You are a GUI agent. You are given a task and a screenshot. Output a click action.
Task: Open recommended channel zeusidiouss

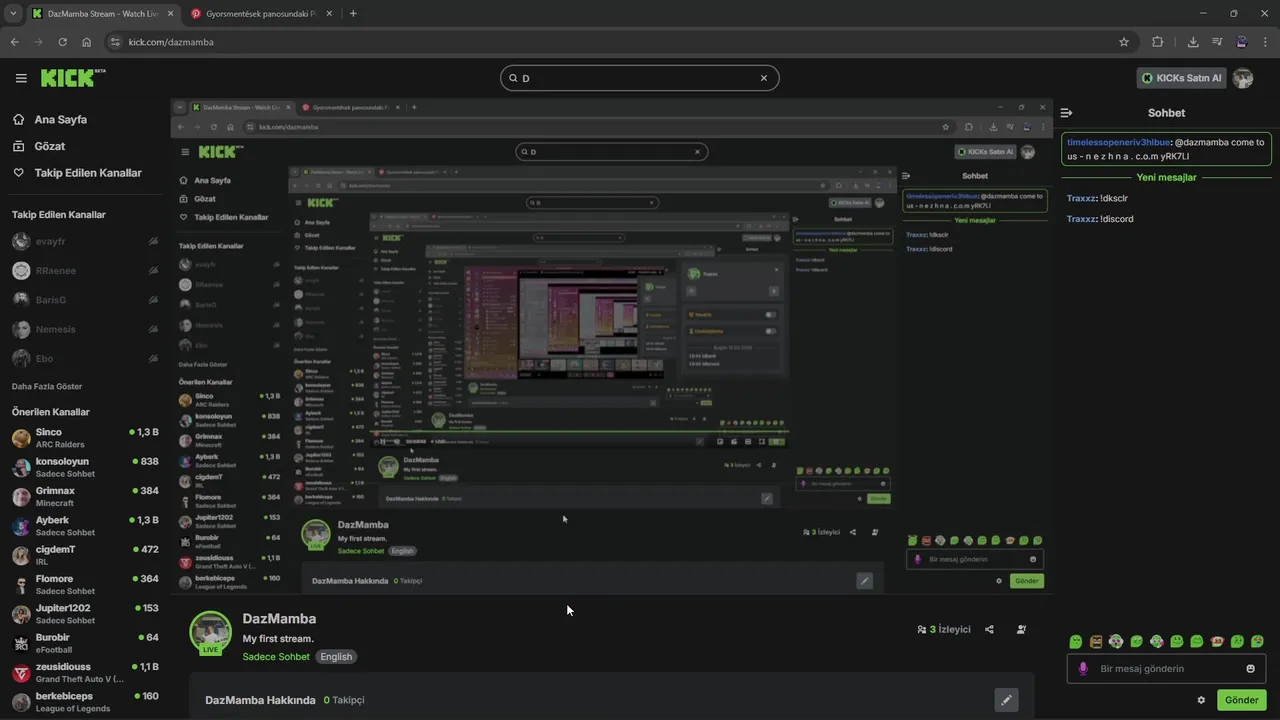pyautogui.click(x=85, y=672)
